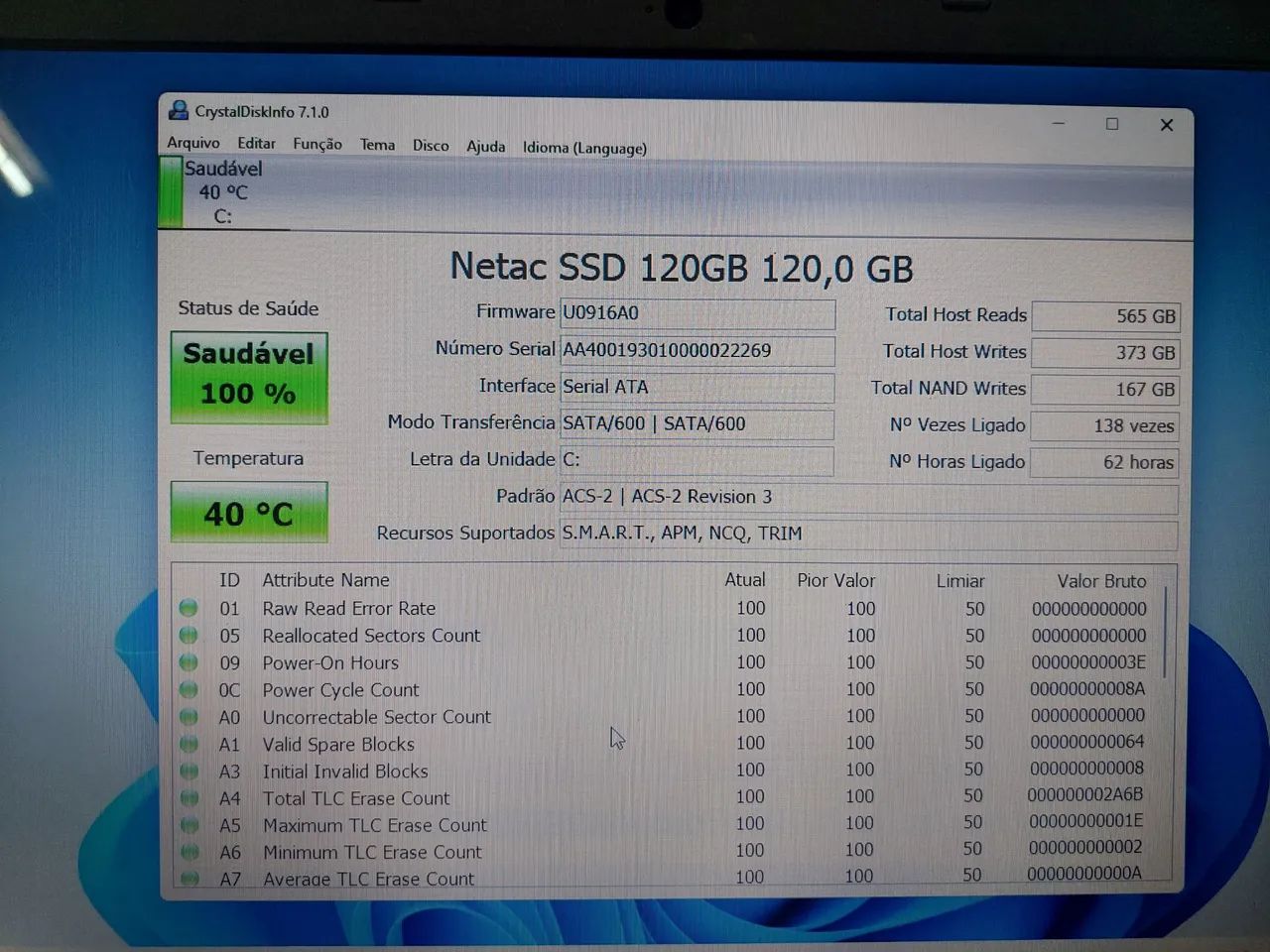
Task: Click status dot for Power-On Hours
Action: click(189, 661)
